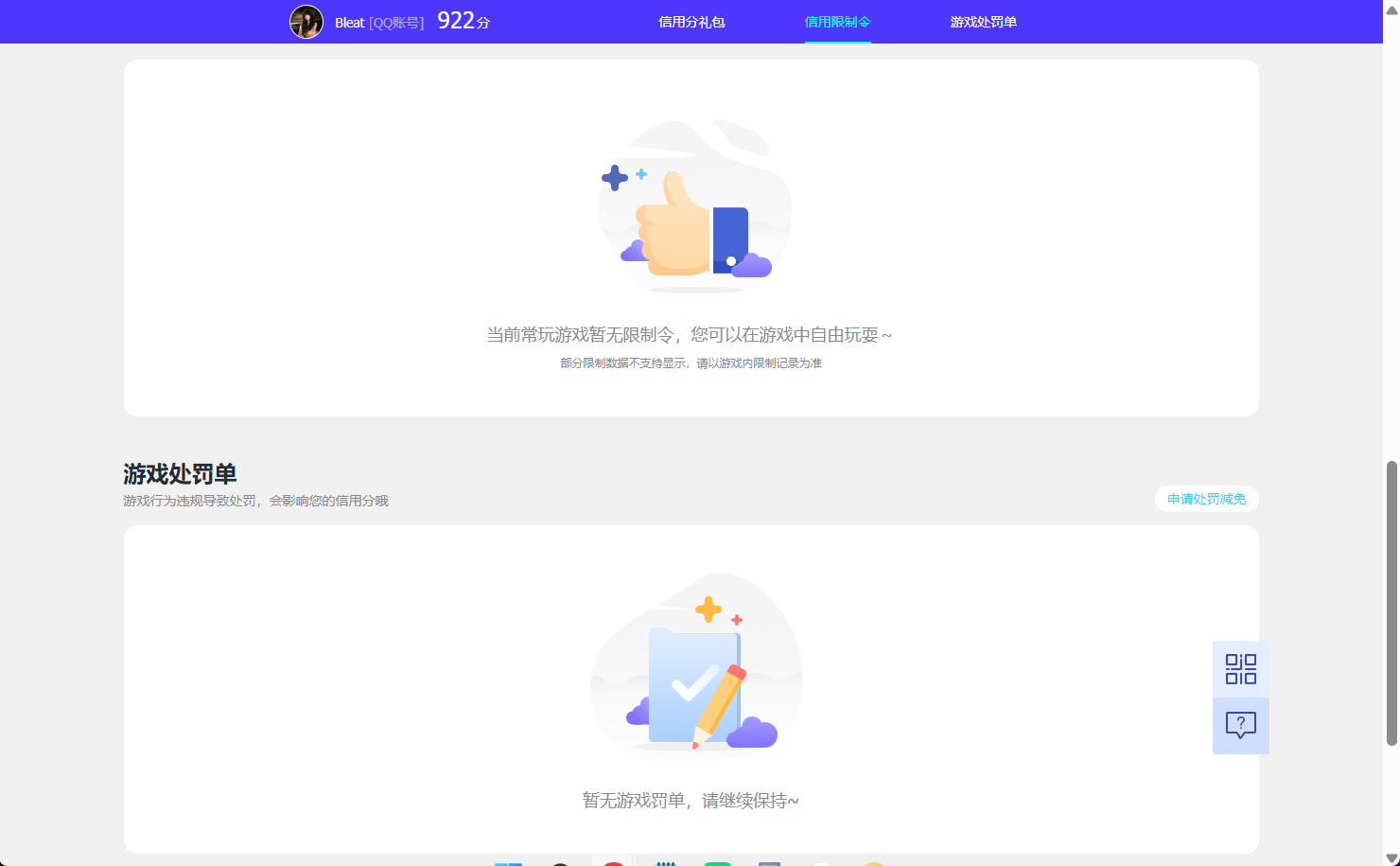The height and width of the screenshot is (866, 1400).
Task: Click text 暂无游戏罚单，请继续保持~
Action: pos(691,801)
